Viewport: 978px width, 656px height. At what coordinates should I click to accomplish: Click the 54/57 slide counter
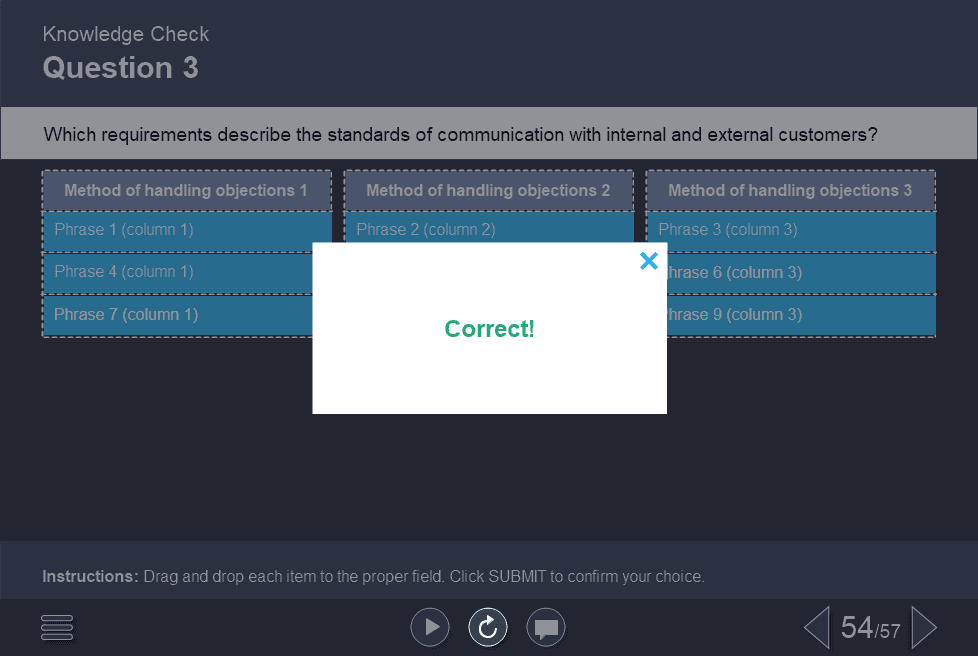click(x=867, y=627)
